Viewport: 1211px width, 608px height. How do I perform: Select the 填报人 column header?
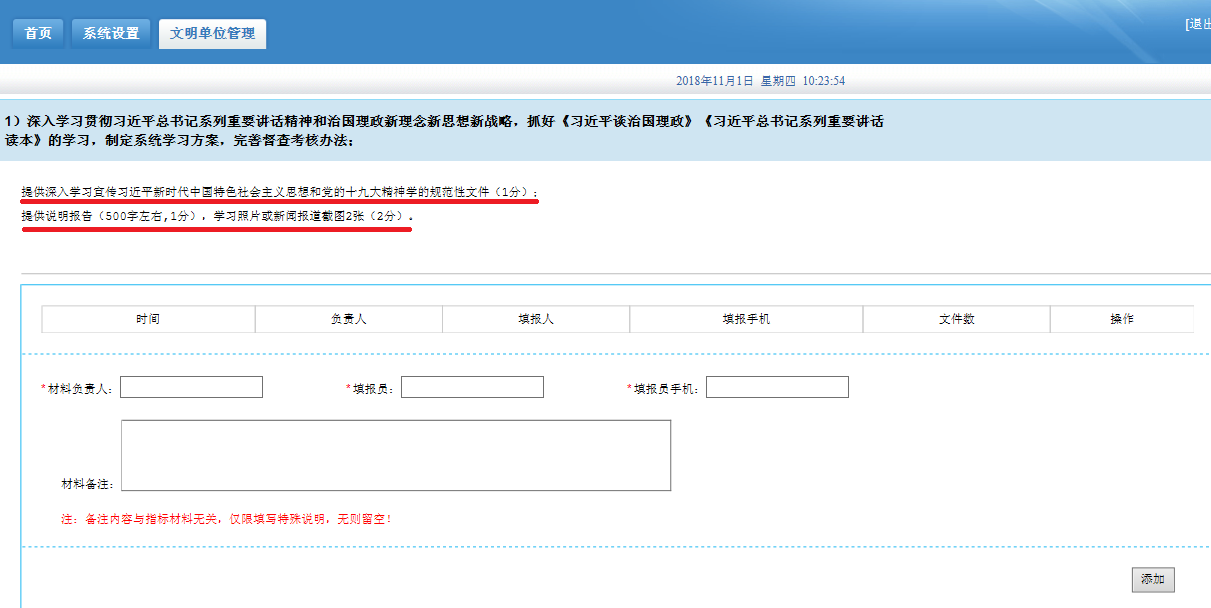pos(536,319)
